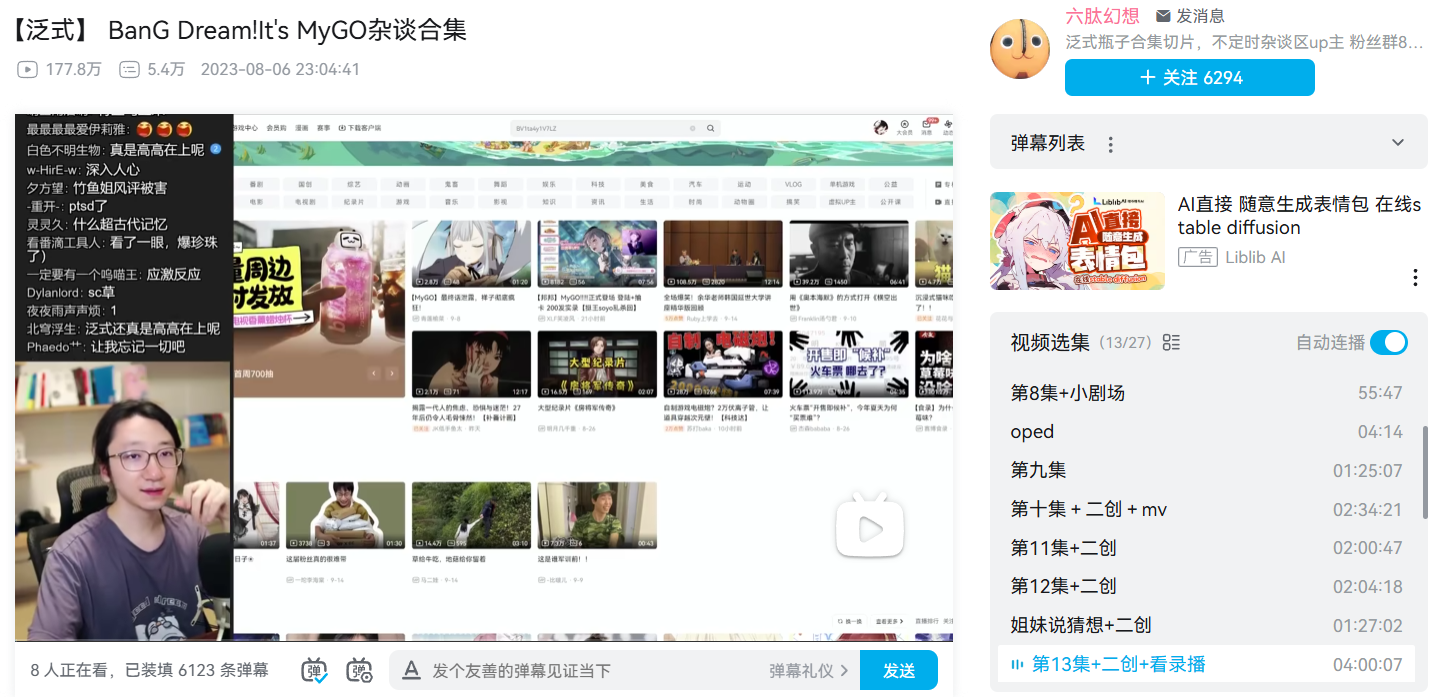Open the ad three-dot more menu
This screenshot has height=697, width=1438.
[x=1415, y=277]
